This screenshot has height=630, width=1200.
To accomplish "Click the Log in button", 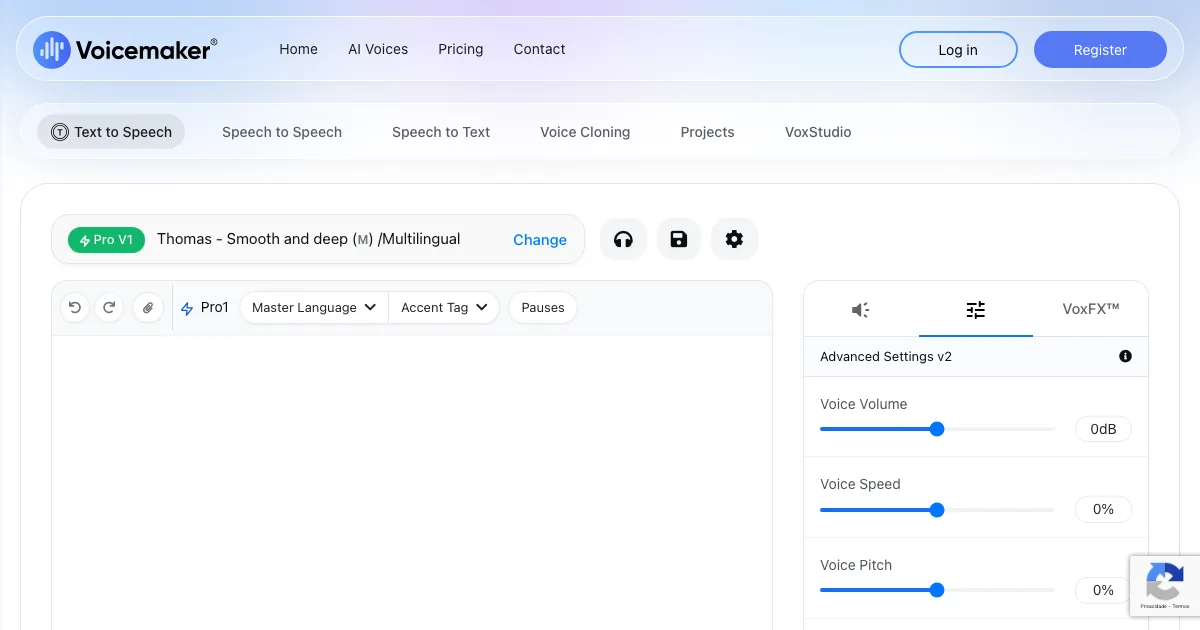I will pos(957,50).
